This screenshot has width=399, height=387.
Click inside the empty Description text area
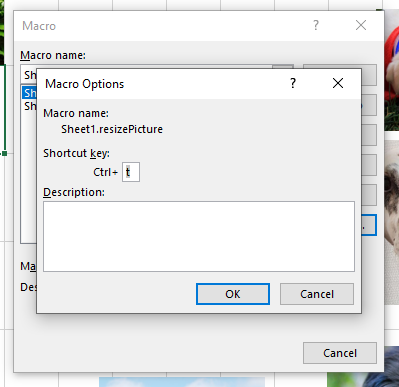(199, 236)
